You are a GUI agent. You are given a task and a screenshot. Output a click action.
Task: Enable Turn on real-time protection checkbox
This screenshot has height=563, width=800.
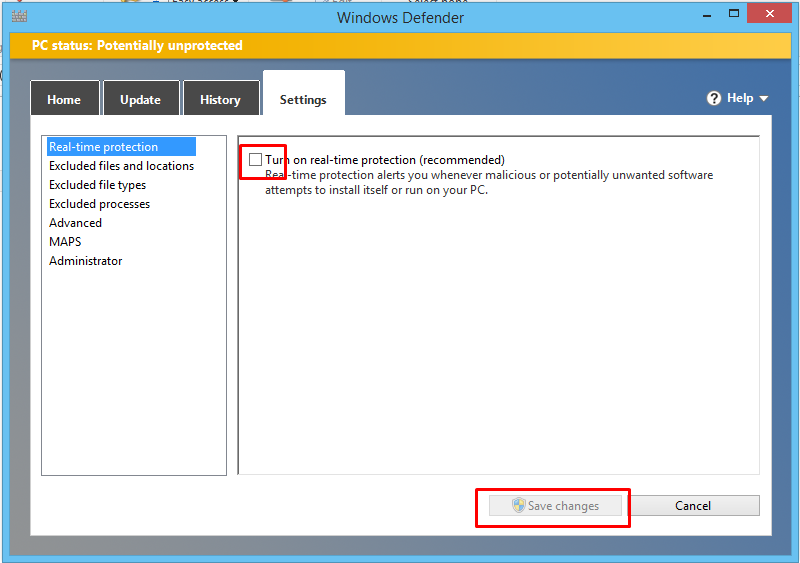point(255,160)
